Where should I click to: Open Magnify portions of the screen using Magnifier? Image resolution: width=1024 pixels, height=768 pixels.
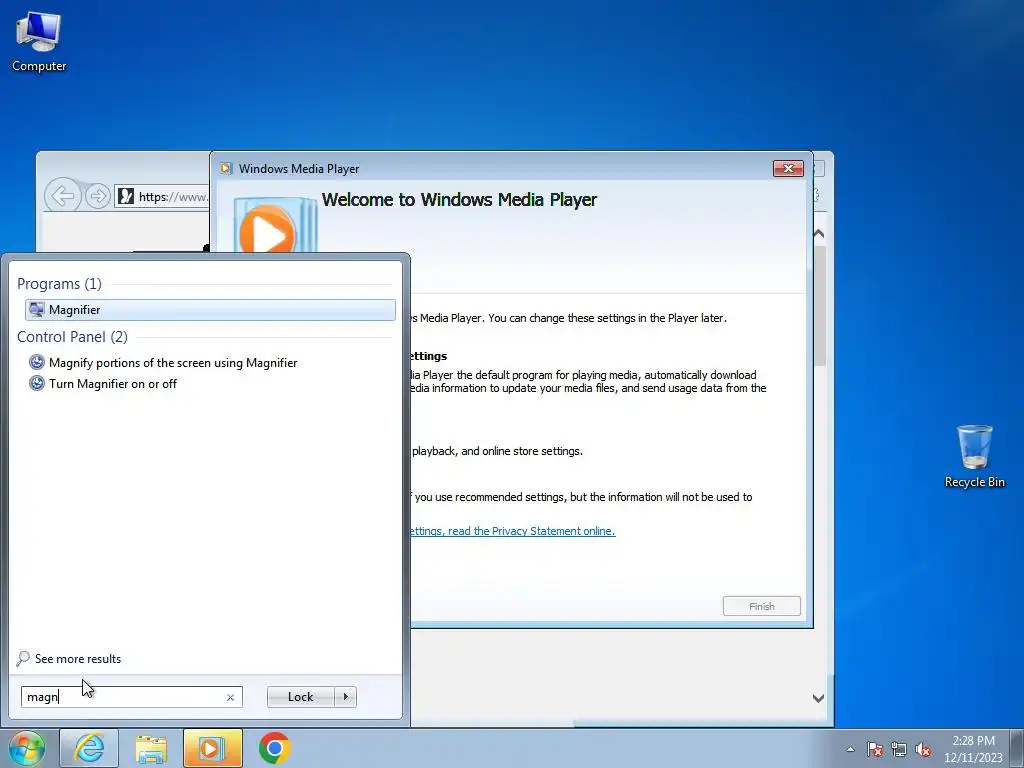click(173, 362)
